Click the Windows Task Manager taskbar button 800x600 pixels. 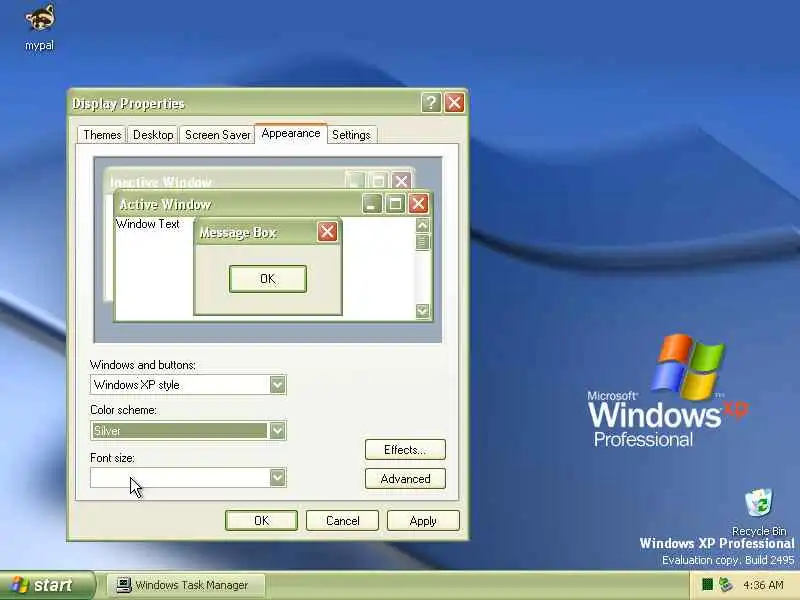[x=186, y=585]
